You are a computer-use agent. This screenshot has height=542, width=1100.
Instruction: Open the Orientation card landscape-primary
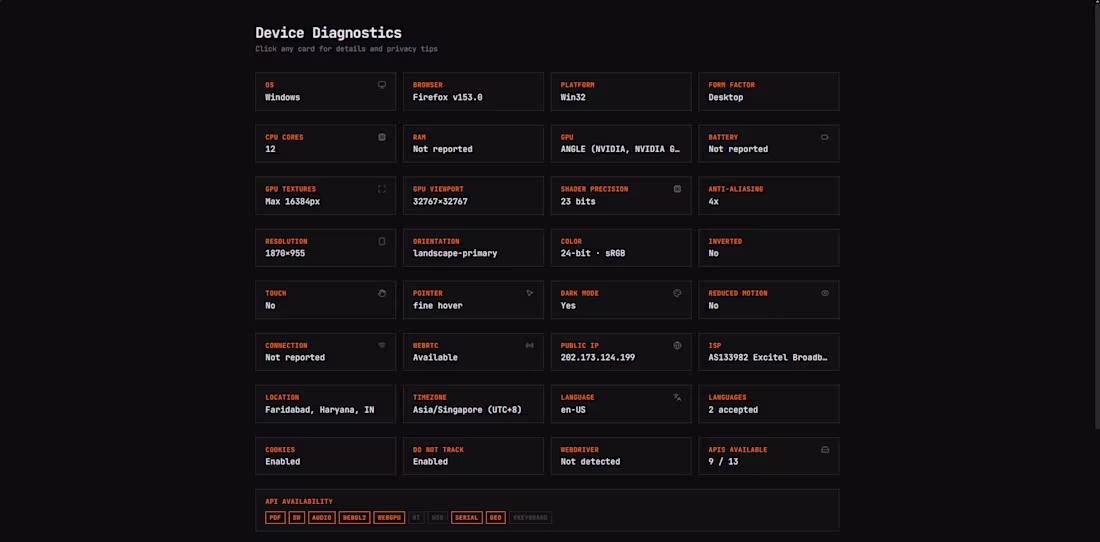coord(474,248)
